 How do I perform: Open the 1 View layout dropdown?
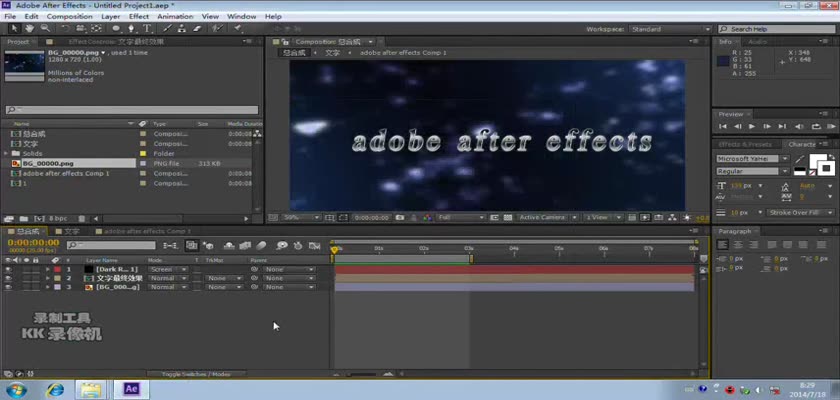click(x=603, y=217)
